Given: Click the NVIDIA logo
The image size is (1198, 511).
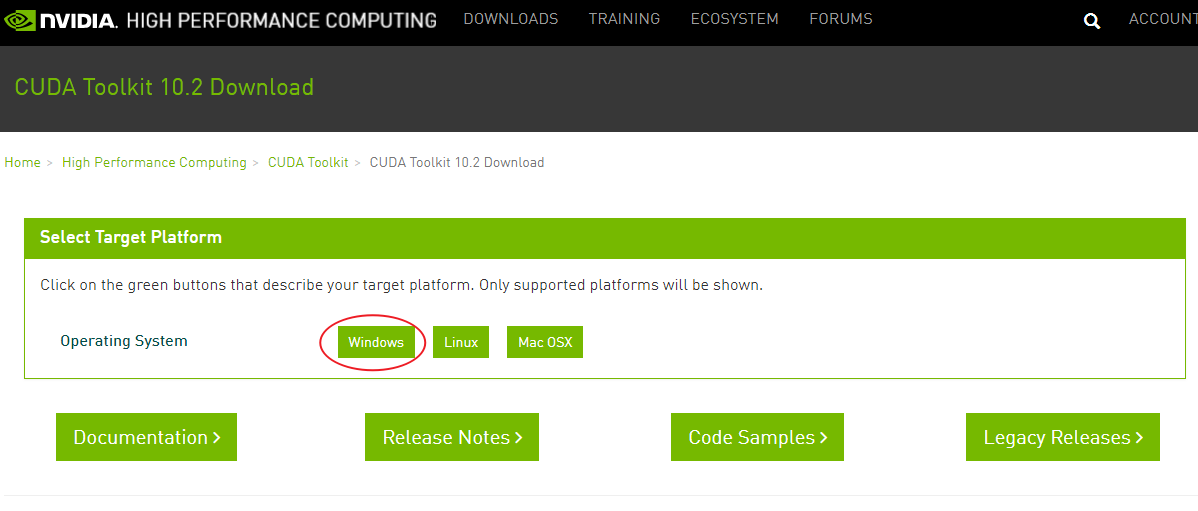Looking at the screenshot, I should [60, 20].
